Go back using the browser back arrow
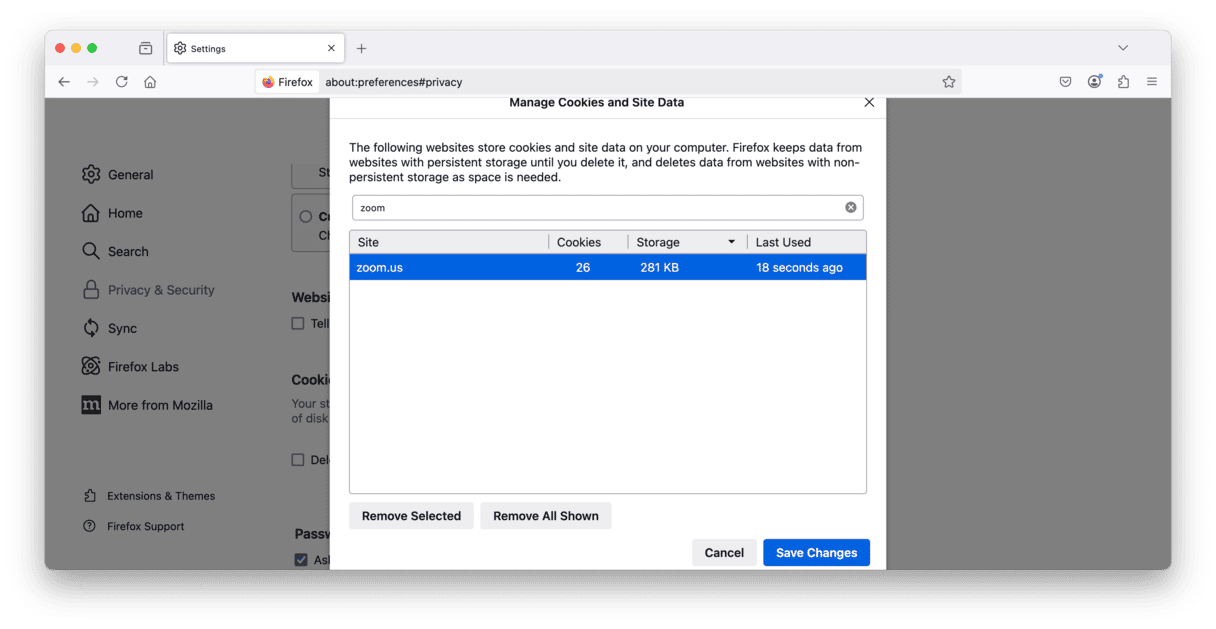Screen dimensions: 1216x629 click(64, 82)
